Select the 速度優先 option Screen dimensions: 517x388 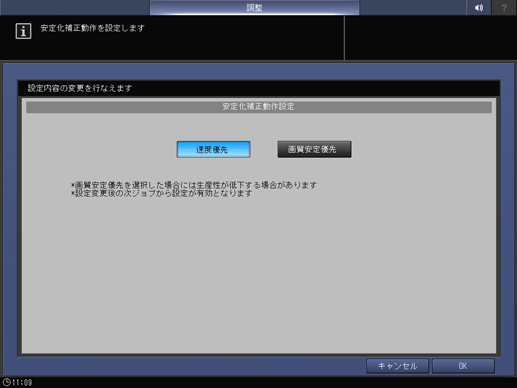coord(213,149)
